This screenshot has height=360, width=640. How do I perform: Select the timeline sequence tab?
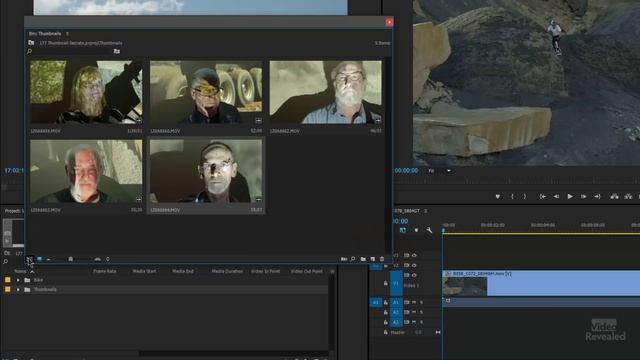pos(407,211)
